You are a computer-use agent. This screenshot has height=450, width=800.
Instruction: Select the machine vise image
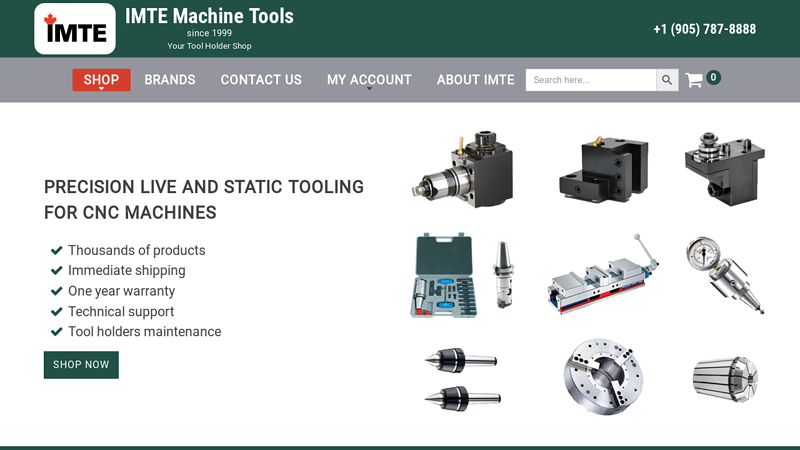[x=604, y=274]
